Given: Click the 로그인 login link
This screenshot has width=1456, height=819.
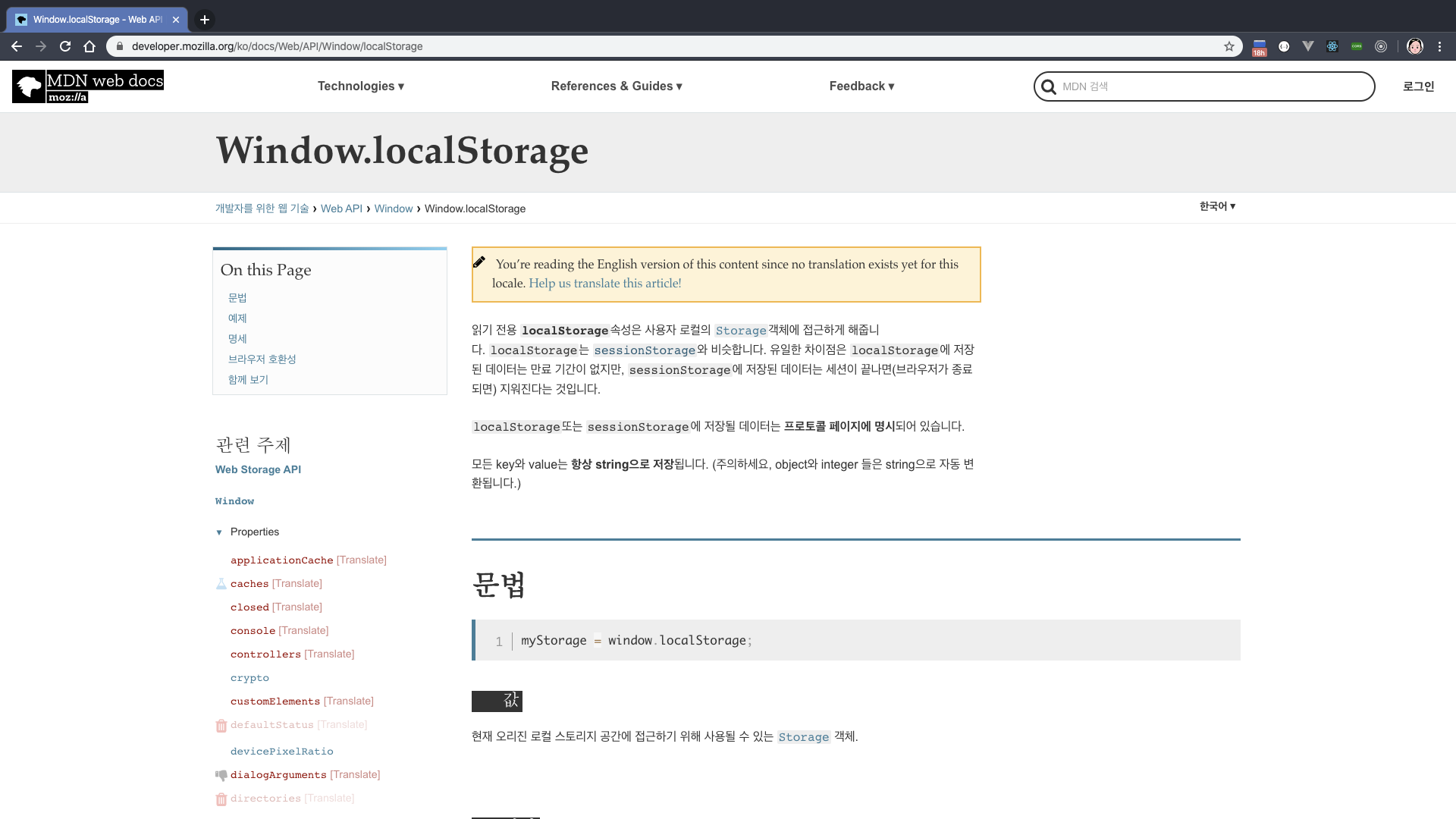Looking at the screenshot, I should [x=1418, y=86].
